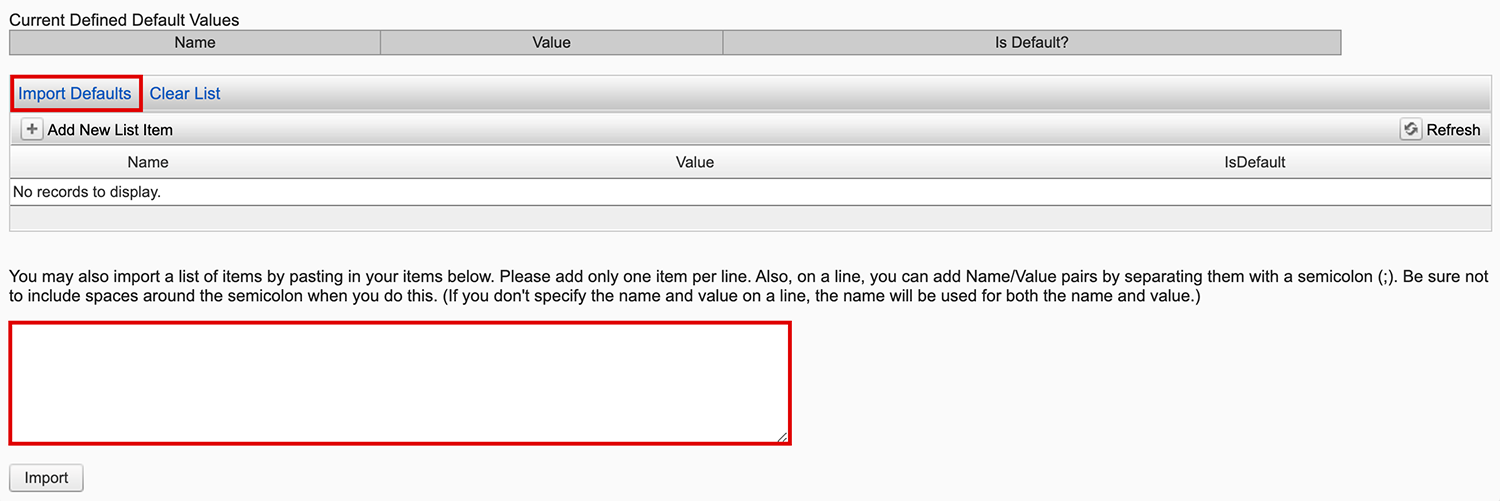Click the Current Defined Default Values heading
The width and height of the screenshot is (1500, 501).
pyautogui.click(x=124, y=19)
